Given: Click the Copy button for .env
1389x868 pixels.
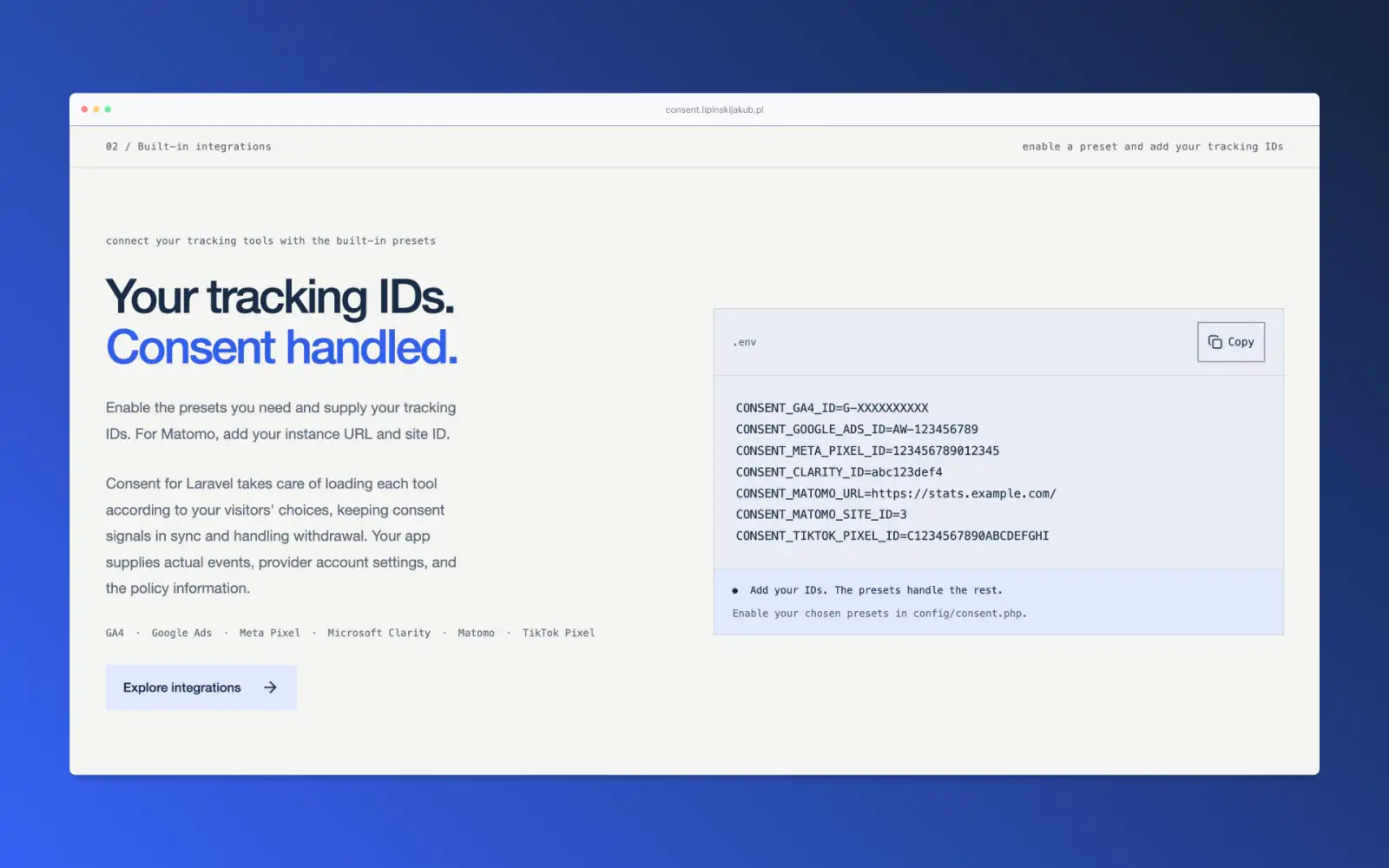Looking at the screenshot, I should pyautogui.click(x=1230, y=342).
